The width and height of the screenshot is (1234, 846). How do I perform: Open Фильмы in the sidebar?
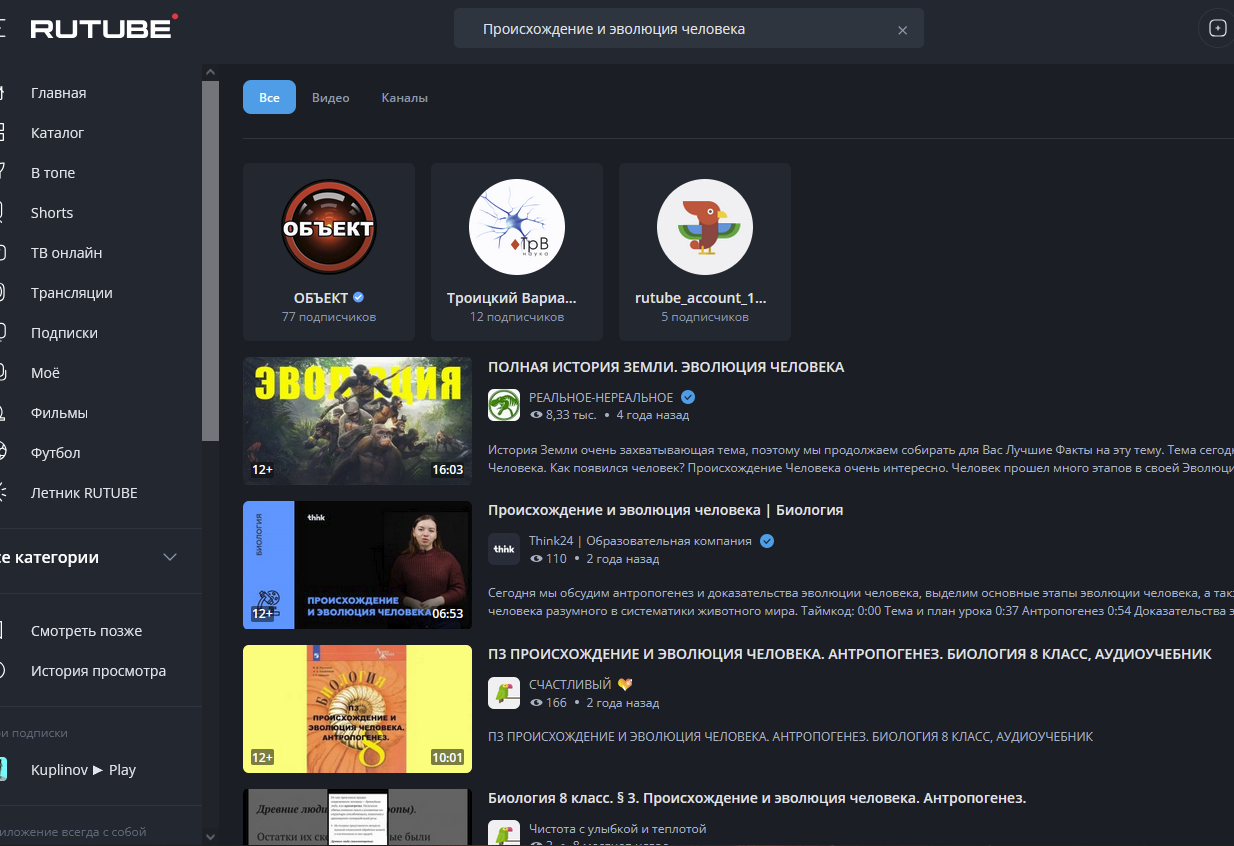(59, 413)
